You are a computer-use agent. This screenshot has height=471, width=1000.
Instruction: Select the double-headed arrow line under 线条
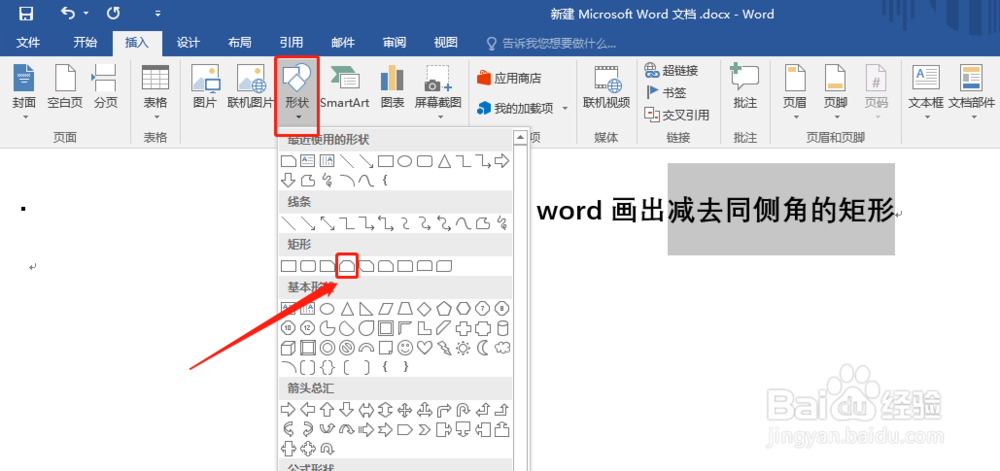[328, 223]
